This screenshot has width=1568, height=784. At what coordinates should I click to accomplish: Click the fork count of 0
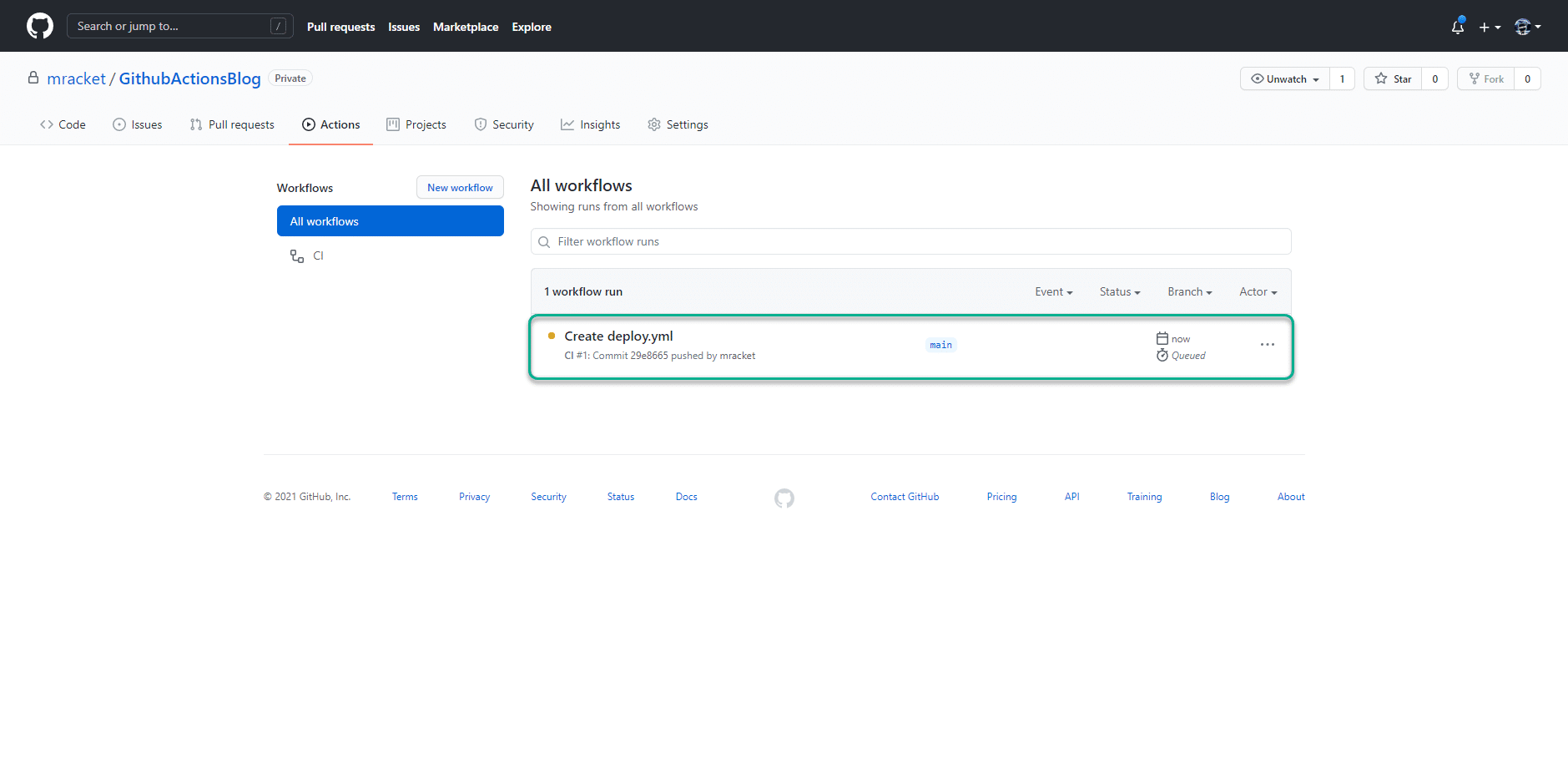(x=1527, y=78)
